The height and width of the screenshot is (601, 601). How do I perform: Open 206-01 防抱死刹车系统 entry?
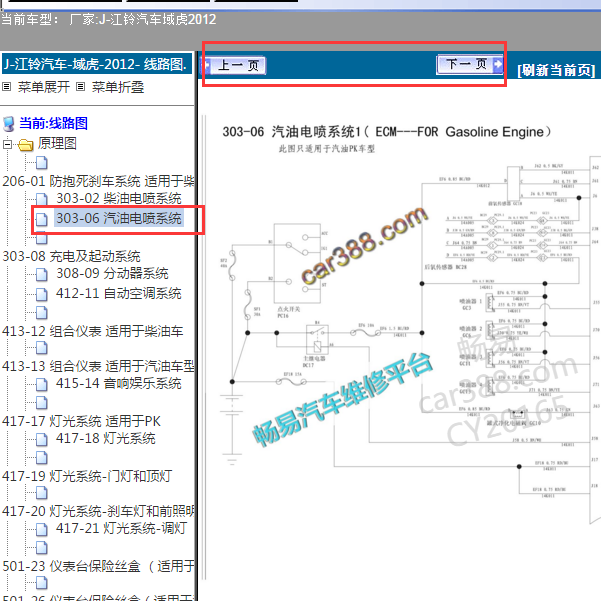coord(98,181)
